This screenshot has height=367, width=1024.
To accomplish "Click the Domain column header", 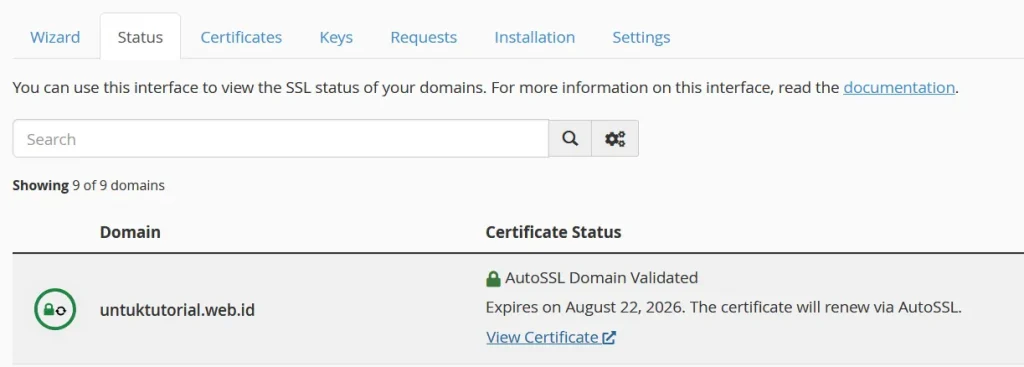I will point(130,232).
